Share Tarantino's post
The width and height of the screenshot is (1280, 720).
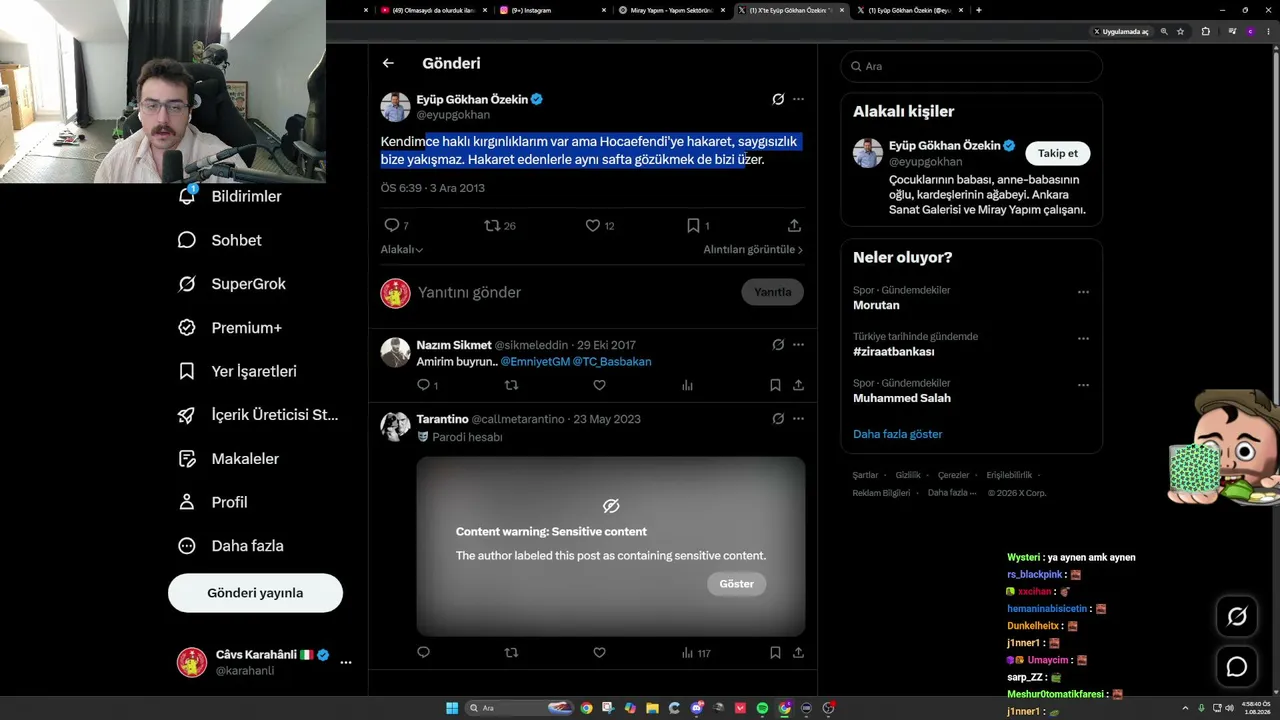pyautogui.click(x=798, y=653)
